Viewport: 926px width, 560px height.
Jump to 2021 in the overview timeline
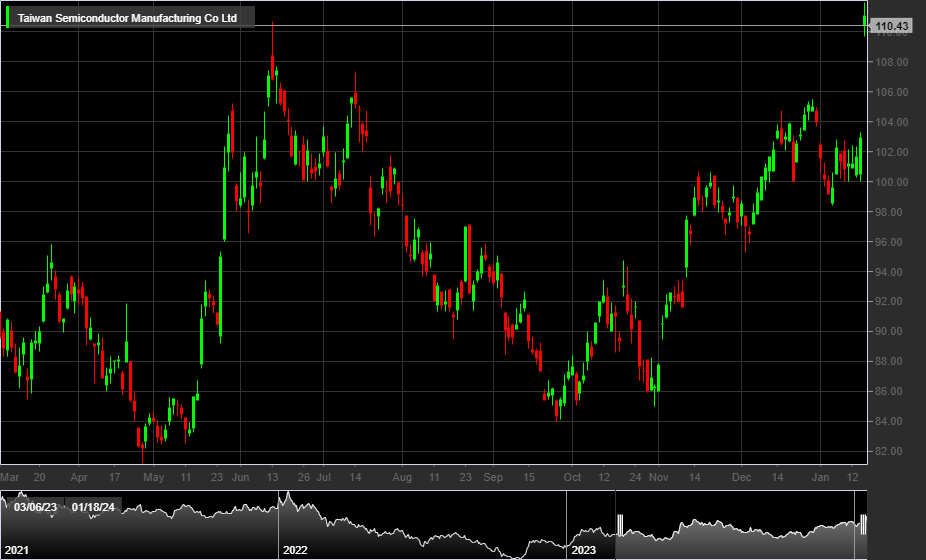[17, 550]
